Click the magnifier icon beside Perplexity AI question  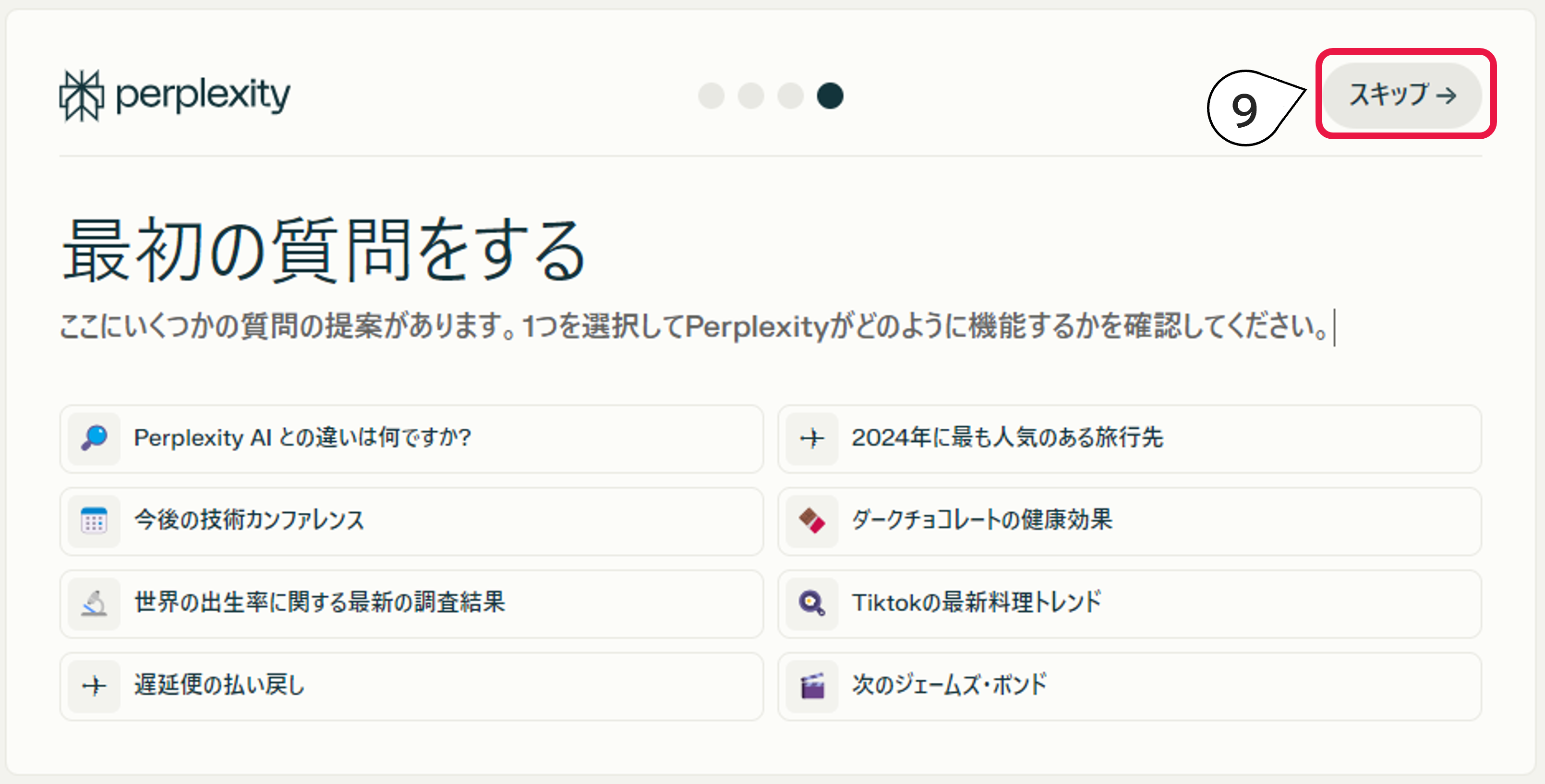click(94, 438)
